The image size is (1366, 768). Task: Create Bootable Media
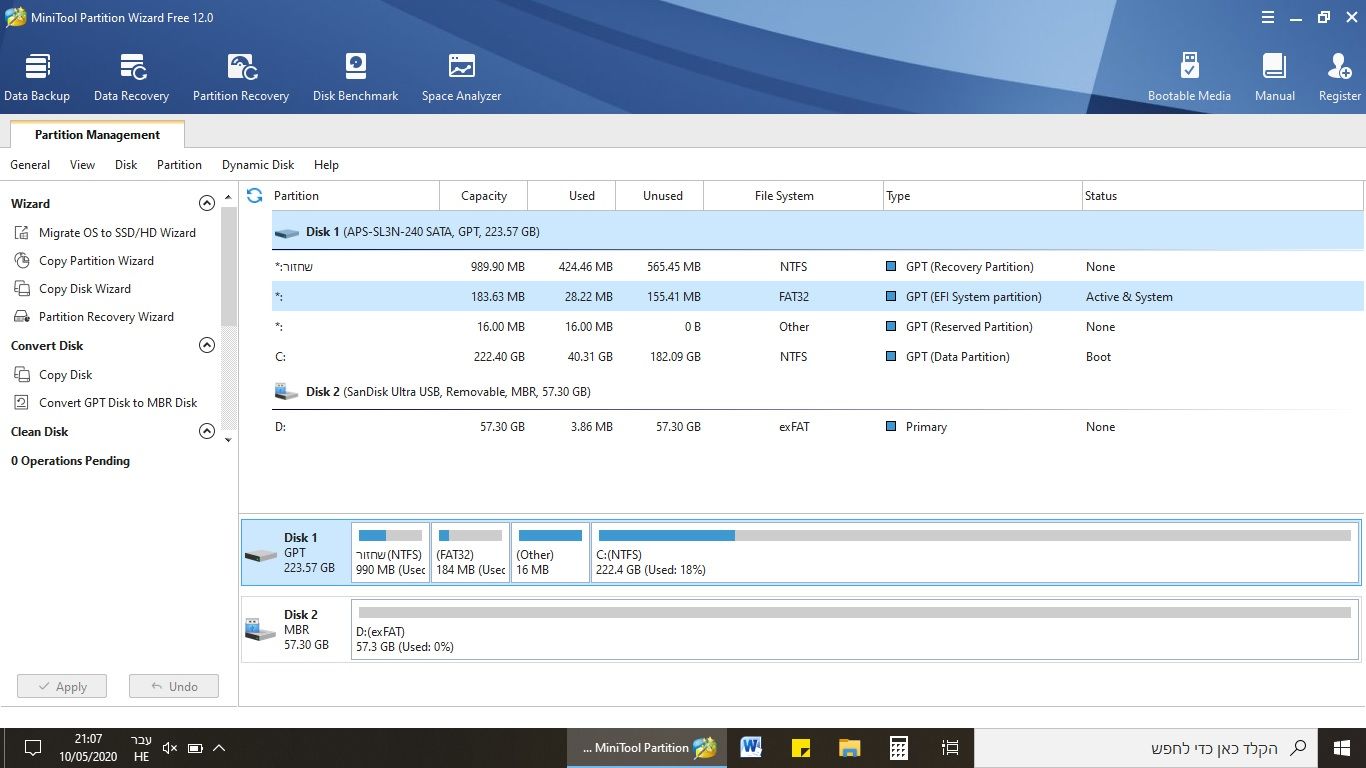click(x=1189, y=77)
